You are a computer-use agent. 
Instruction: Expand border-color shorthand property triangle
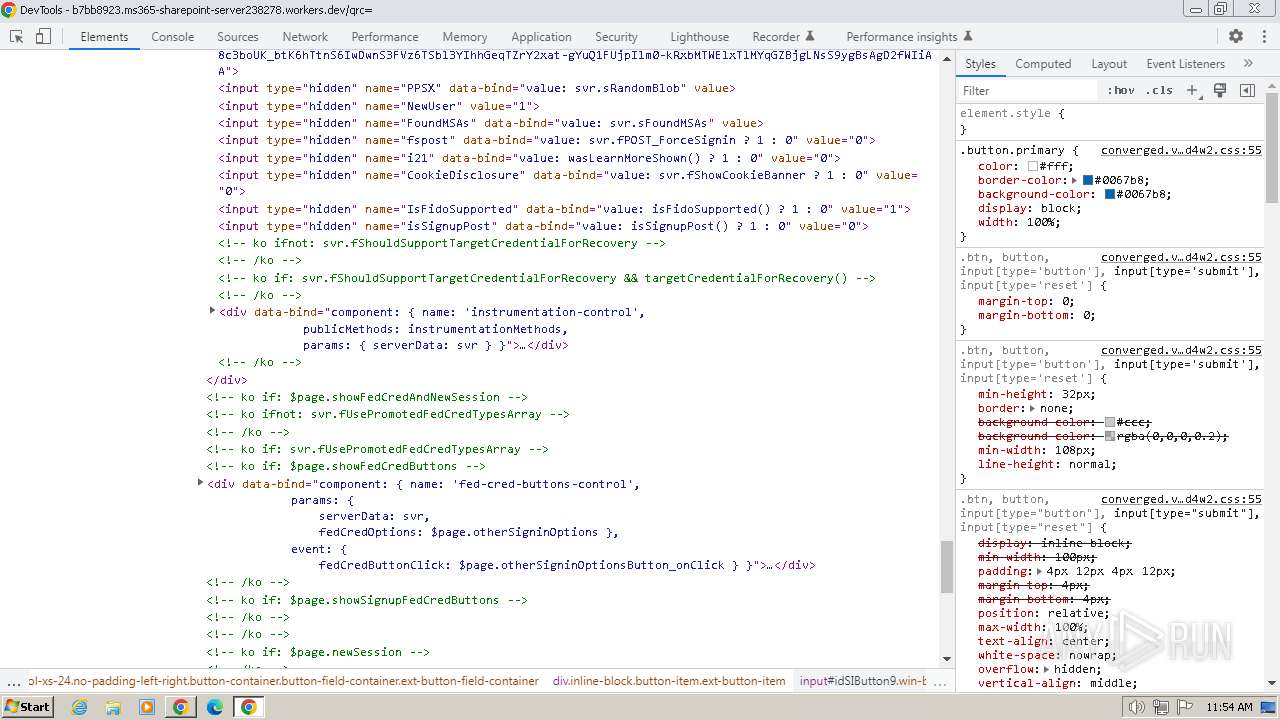[x=1074, y=180]
